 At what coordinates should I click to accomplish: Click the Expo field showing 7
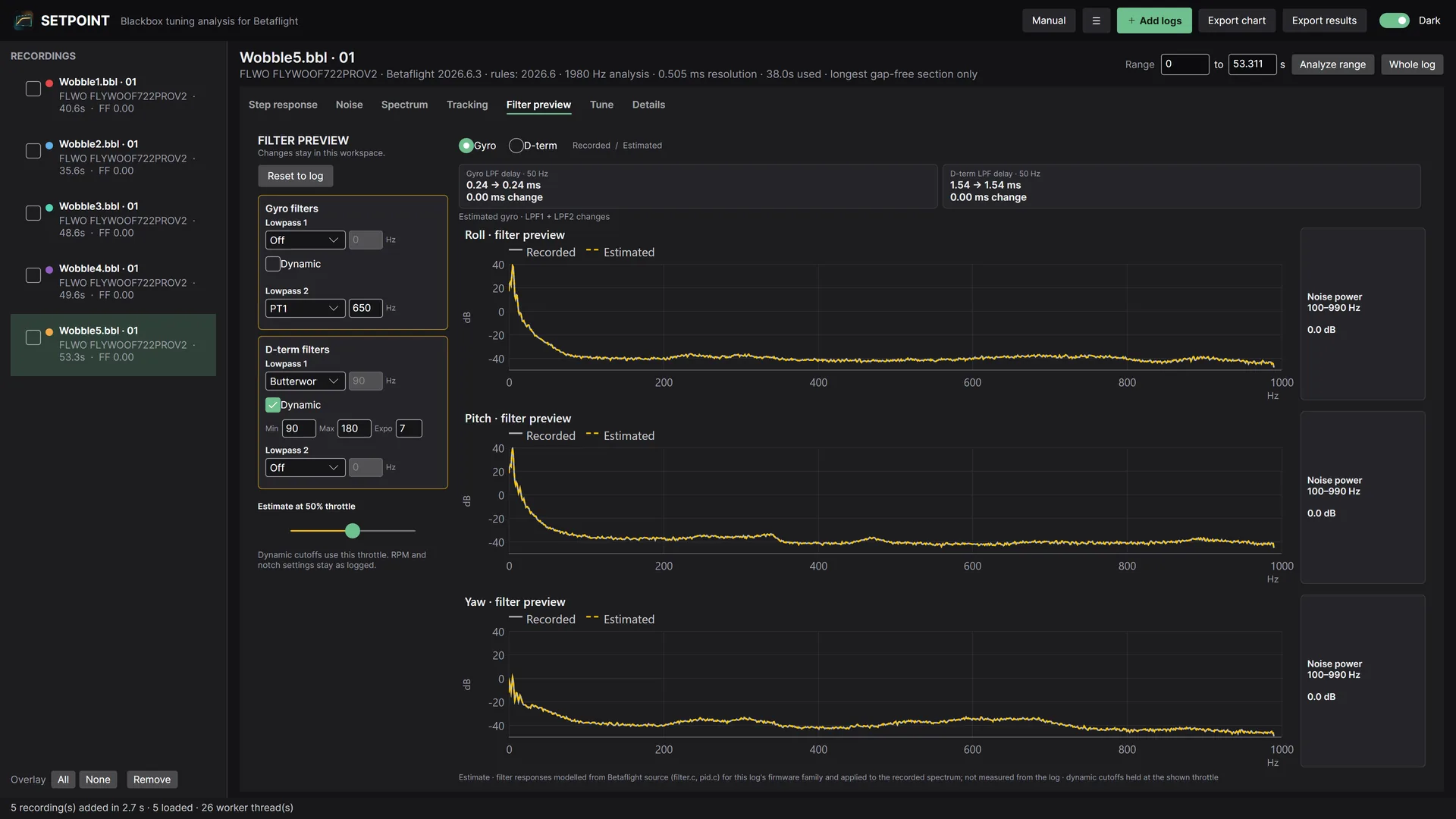pos(409,428)
